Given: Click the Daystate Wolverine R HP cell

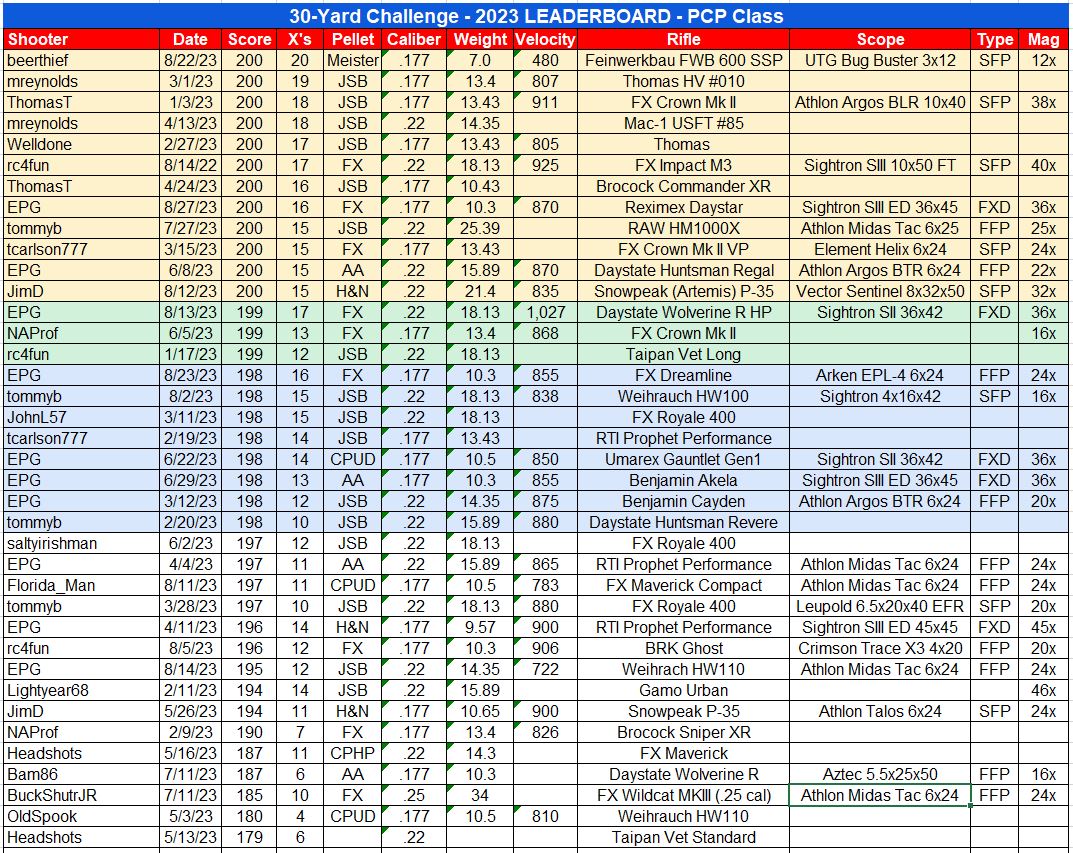Looking at the screenshot, I should 683,312.
